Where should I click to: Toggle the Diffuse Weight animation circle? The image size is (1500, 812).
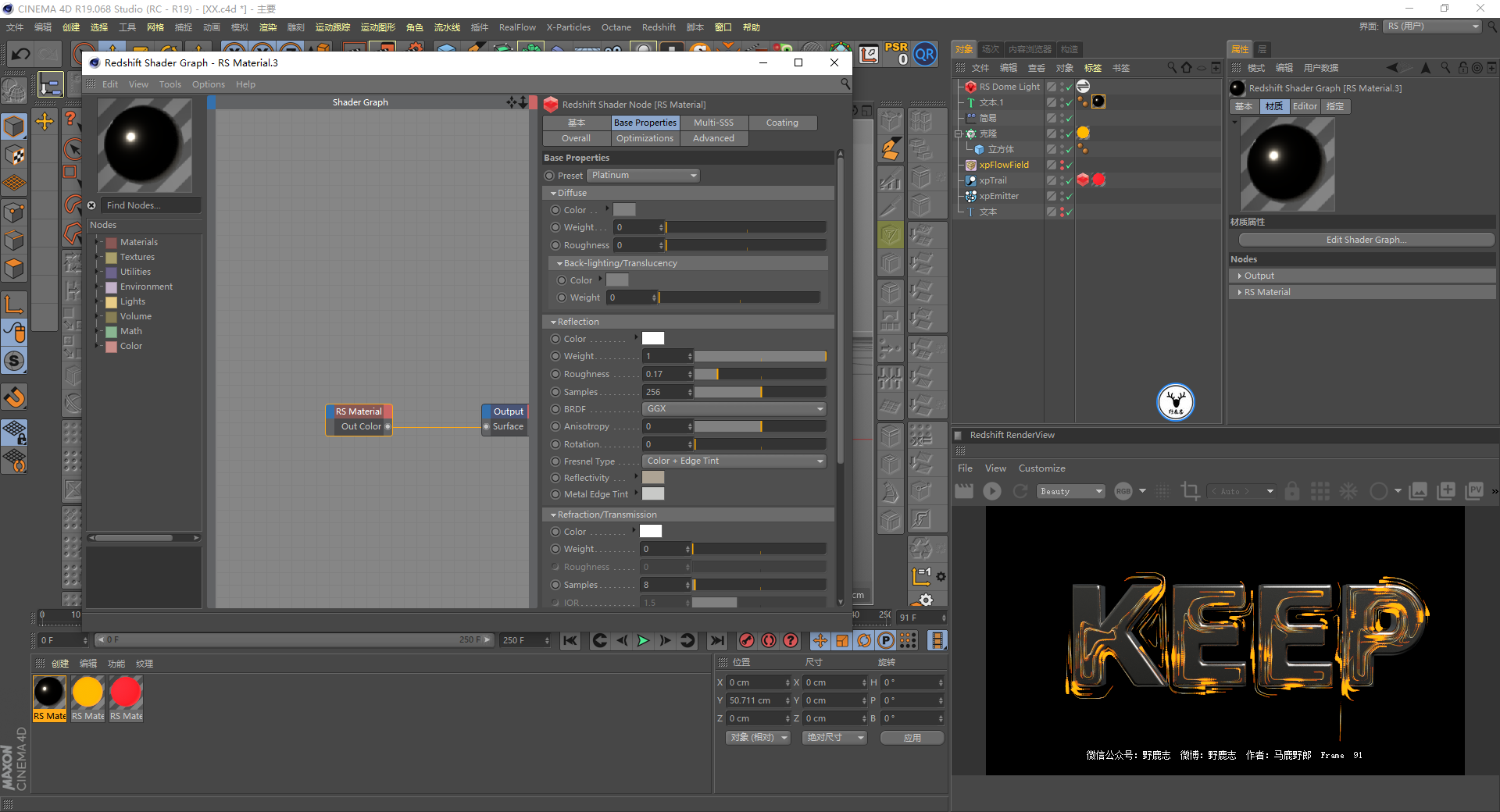[555, 227]
